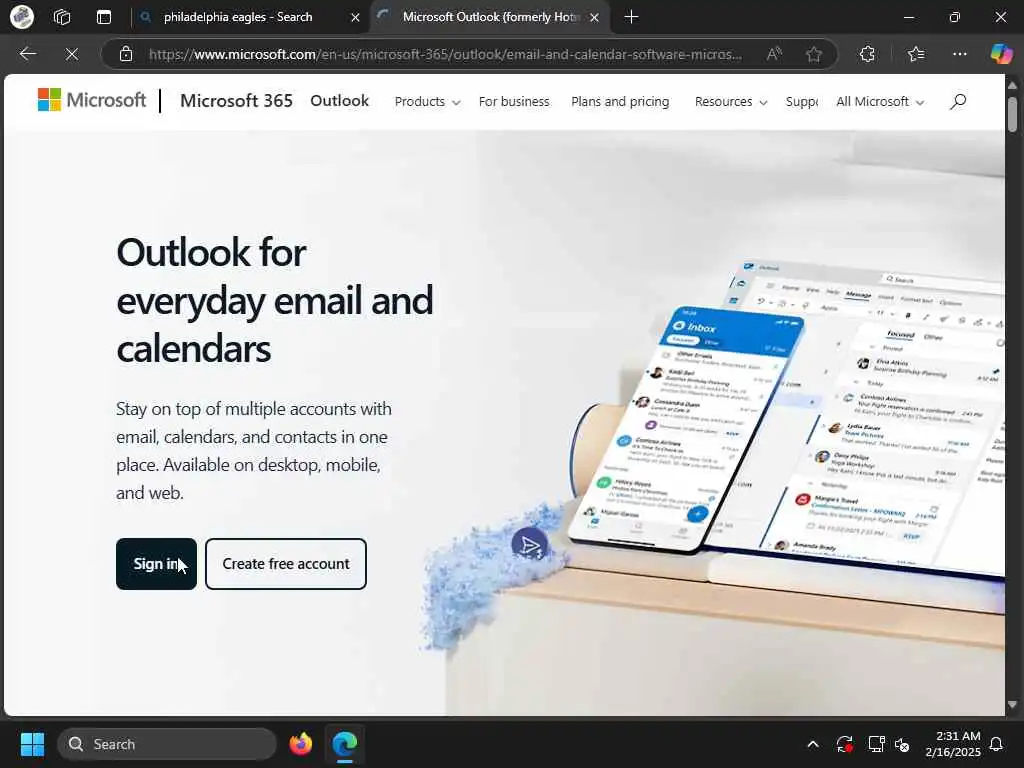Activate Read aloud icon in address bar
Viewport: 1024px width, 768px height.
pos(775,54)
